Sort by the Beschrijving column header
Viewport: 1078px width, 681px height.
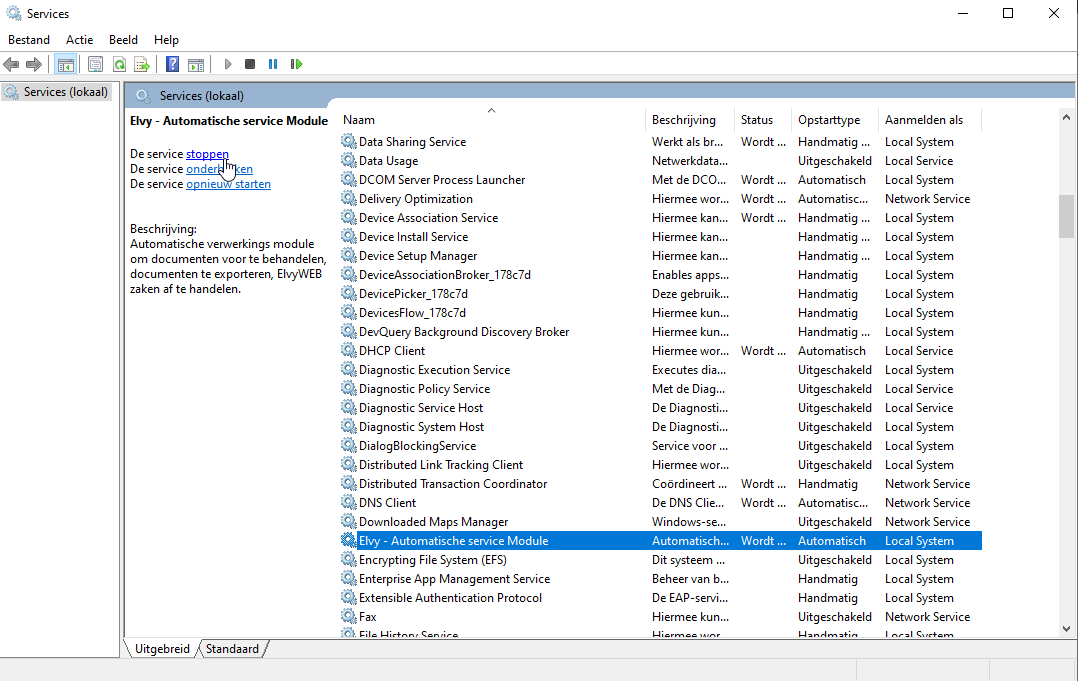[x=690, y=120]
